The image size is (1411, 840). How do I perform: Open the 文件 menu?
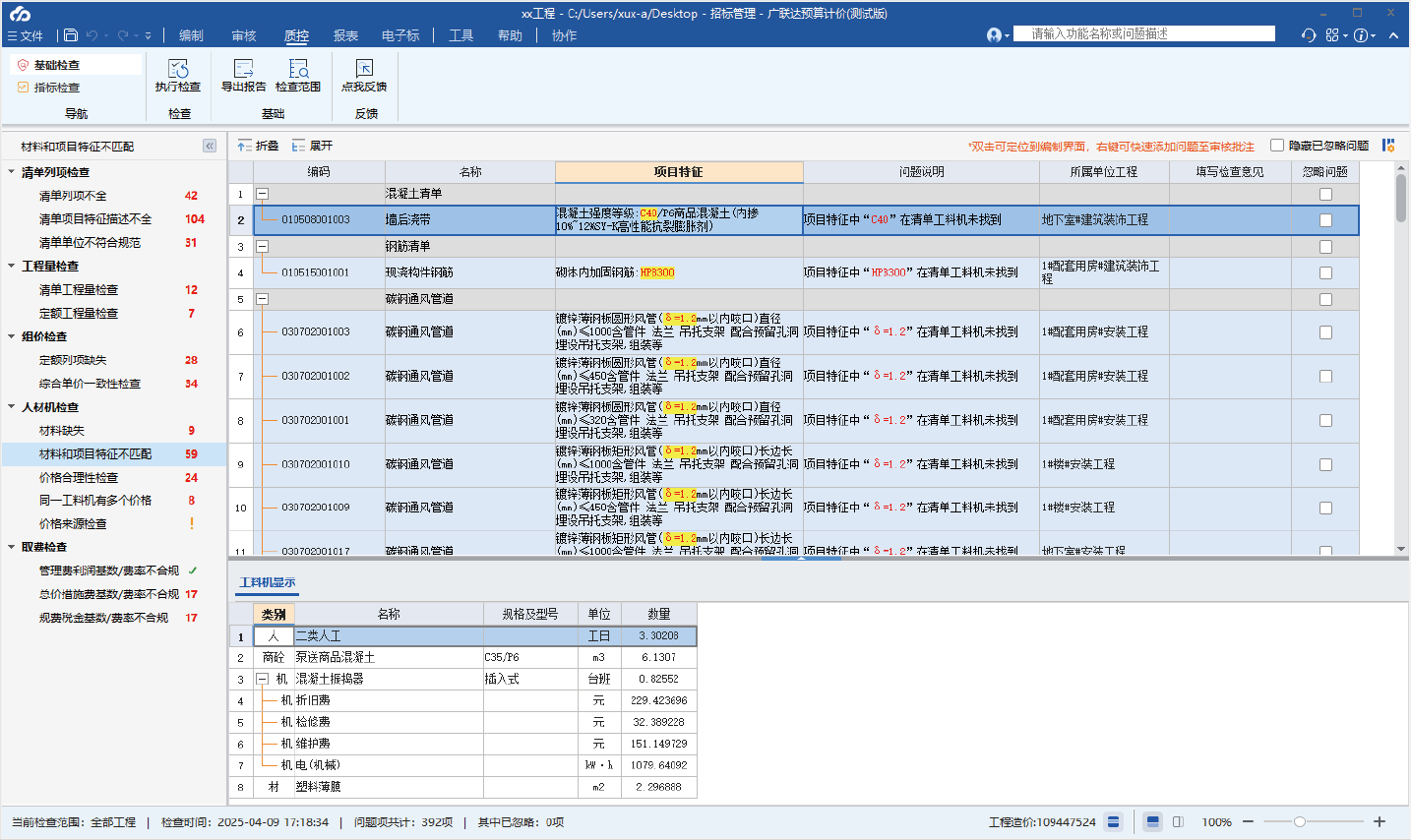coord(26,35)
